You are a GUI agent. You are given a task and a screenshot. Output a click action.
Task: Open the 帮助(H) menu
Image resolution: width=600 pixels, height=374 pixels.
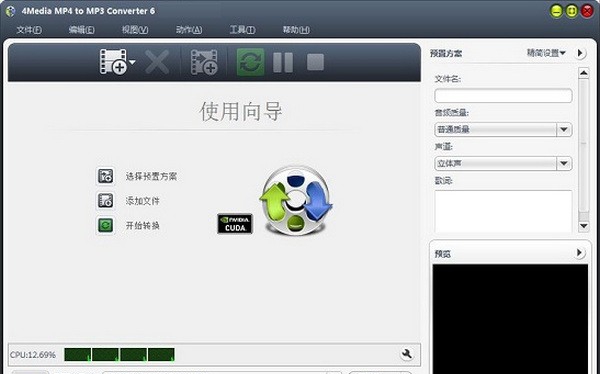tap(296, 30)
